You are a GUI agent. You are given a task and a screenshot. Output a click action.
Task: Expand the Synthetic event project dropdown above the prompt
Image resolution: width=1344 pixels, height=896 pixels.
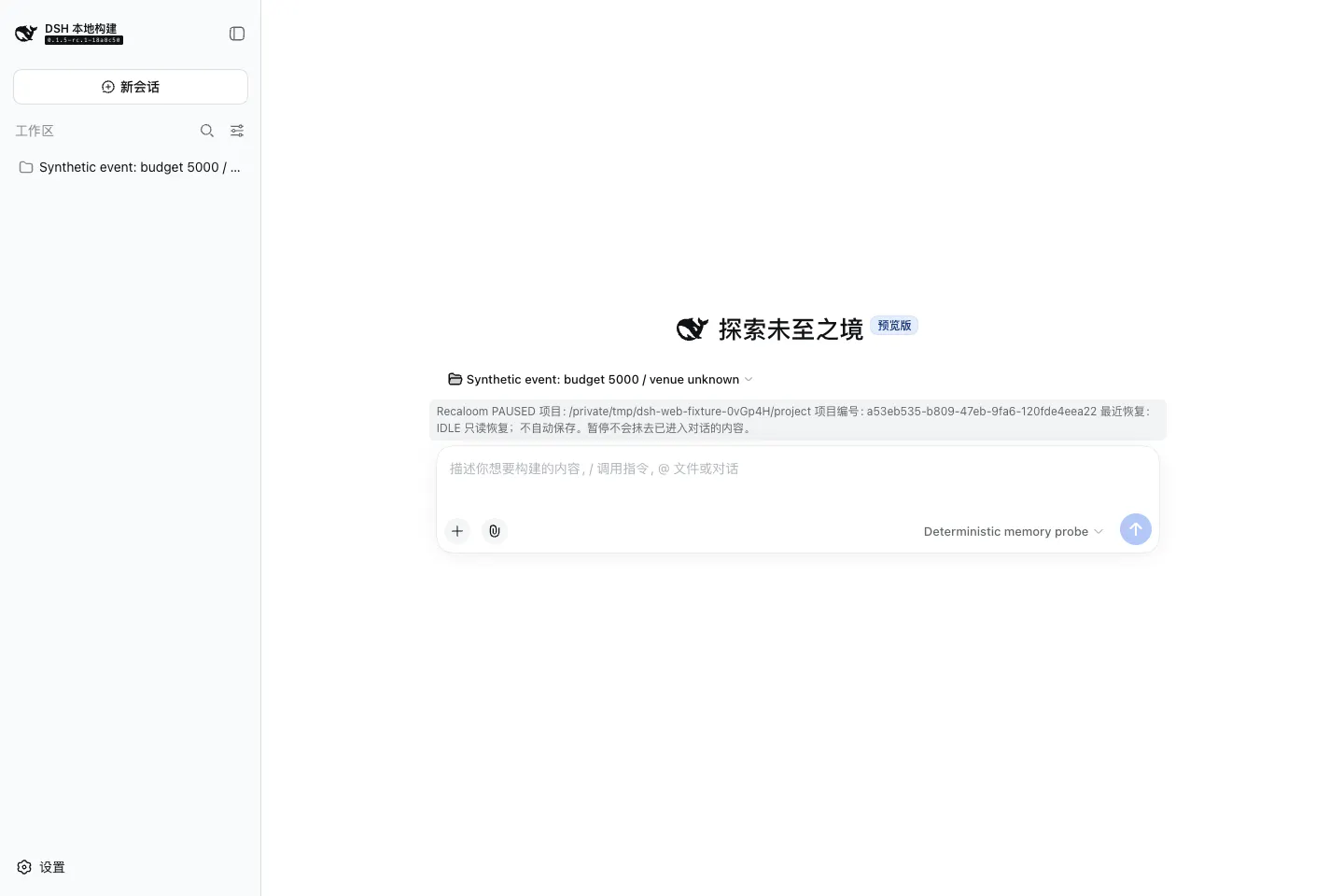600,379
